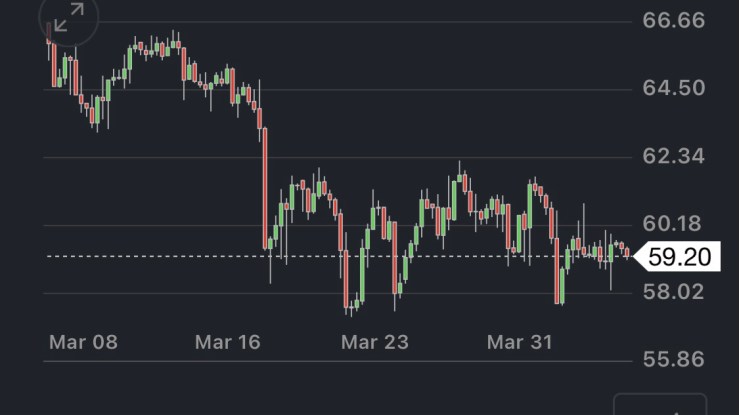The image size is (739, 415).
Task: Click the partially visible bottom-right button
Action: click(659, 404)
